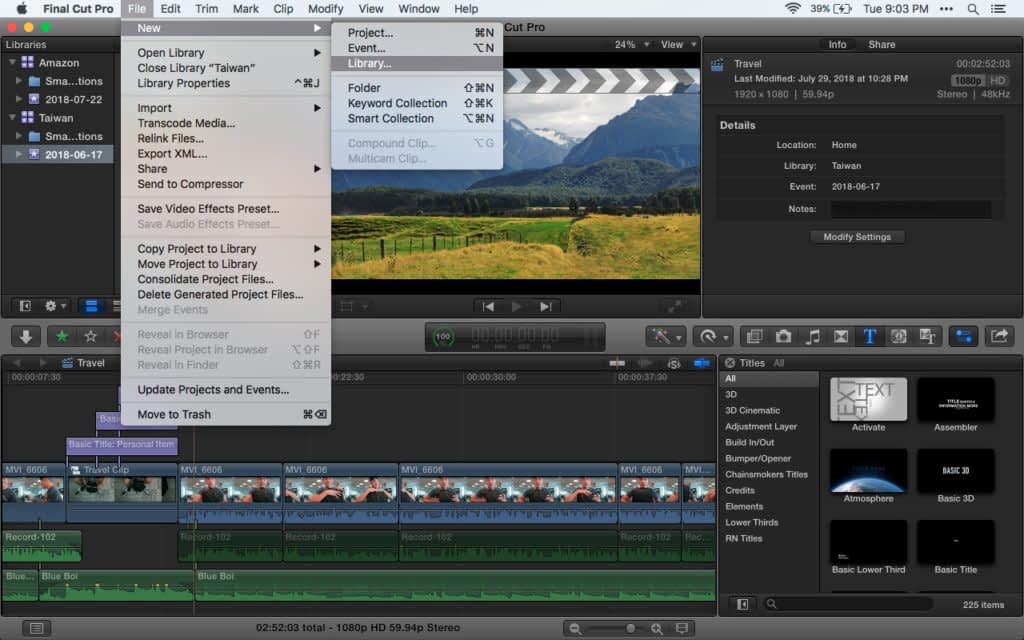The image size is (1024, 640).
Task: Open the Apple menu
Action: click(22, 8)
